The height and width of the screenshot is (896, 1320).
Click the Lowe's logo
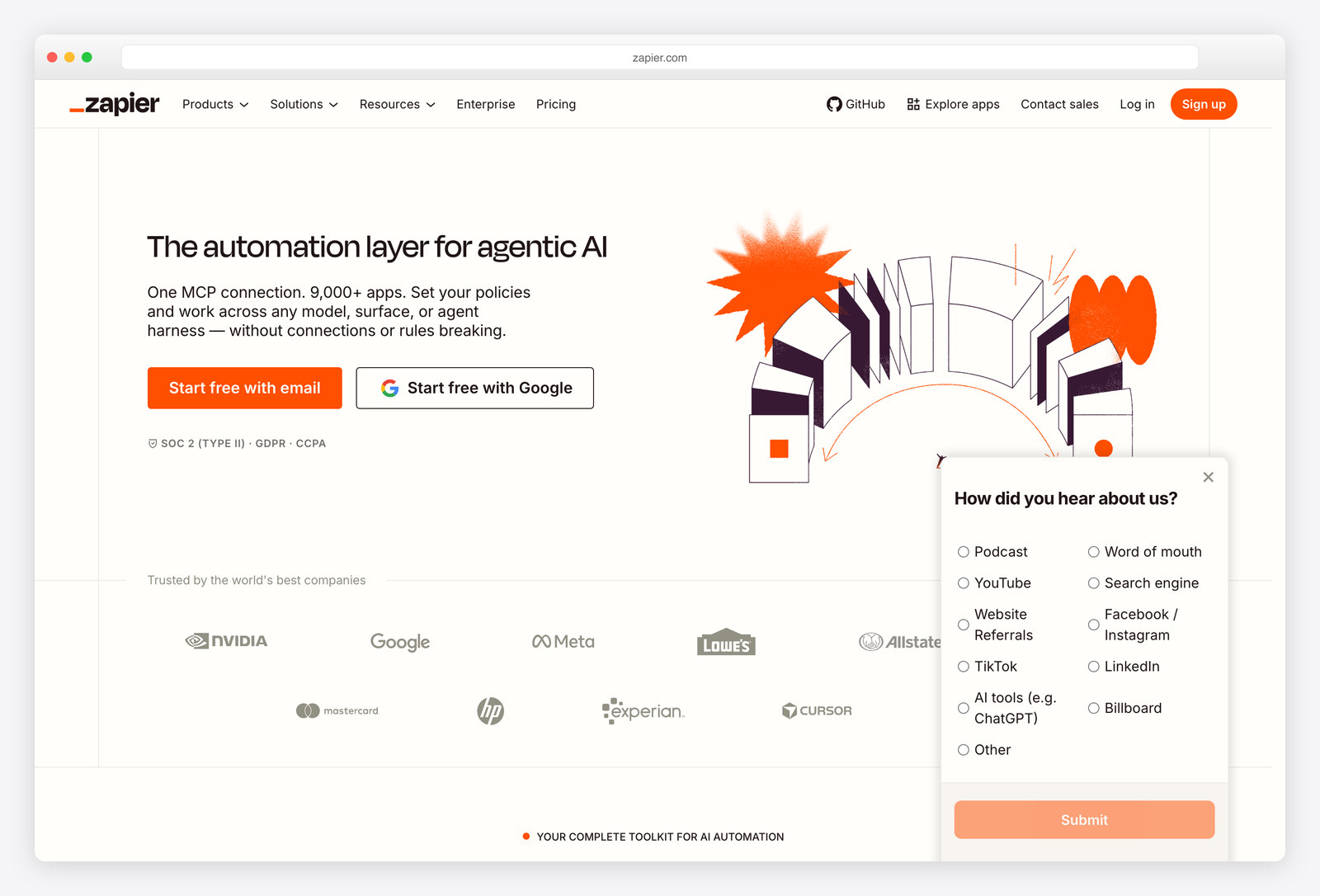click(x=726, y=642)
